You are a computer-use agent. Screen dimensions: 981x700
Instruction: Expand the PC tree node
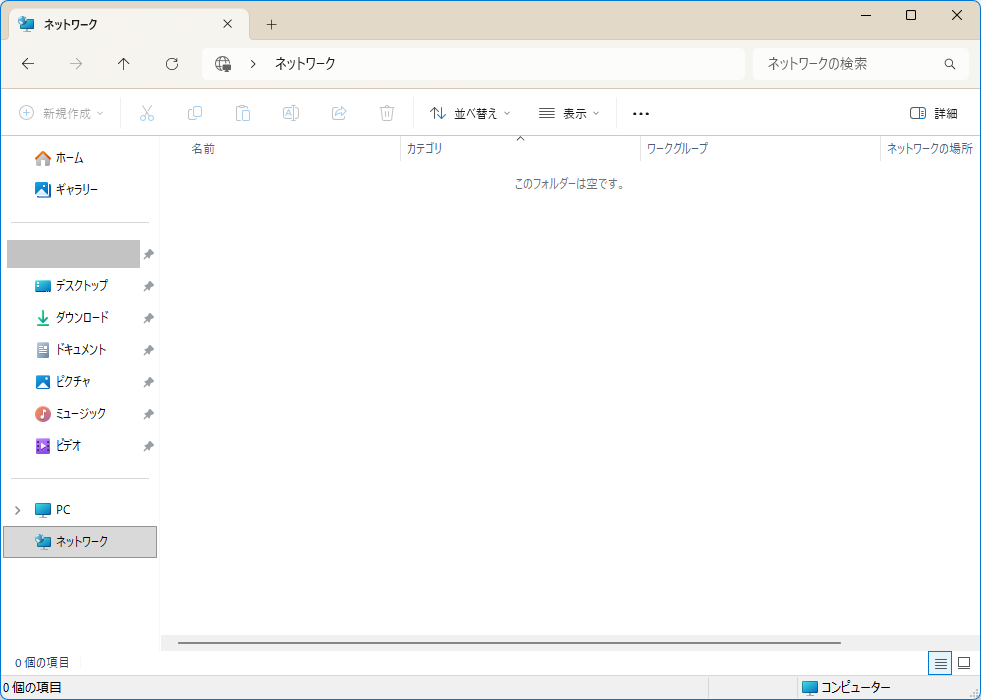(17, 510)
